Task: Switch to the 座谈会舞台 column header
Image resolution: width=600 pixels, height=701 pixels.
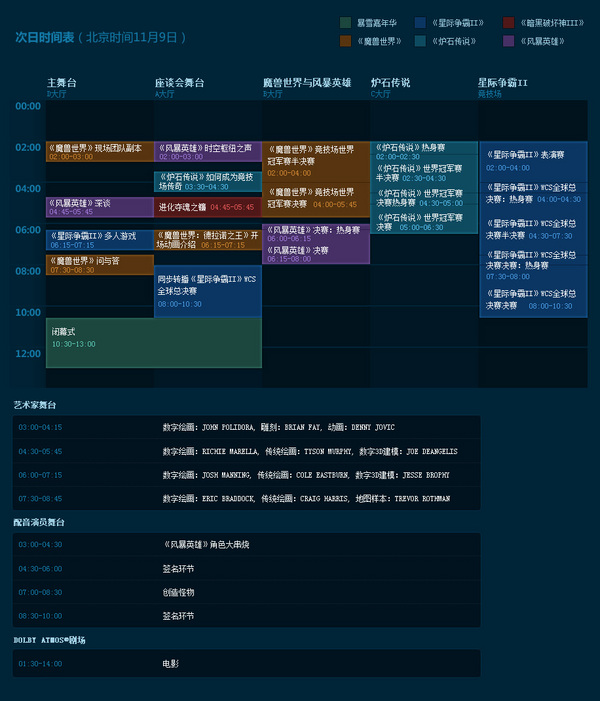Action: 179,82
